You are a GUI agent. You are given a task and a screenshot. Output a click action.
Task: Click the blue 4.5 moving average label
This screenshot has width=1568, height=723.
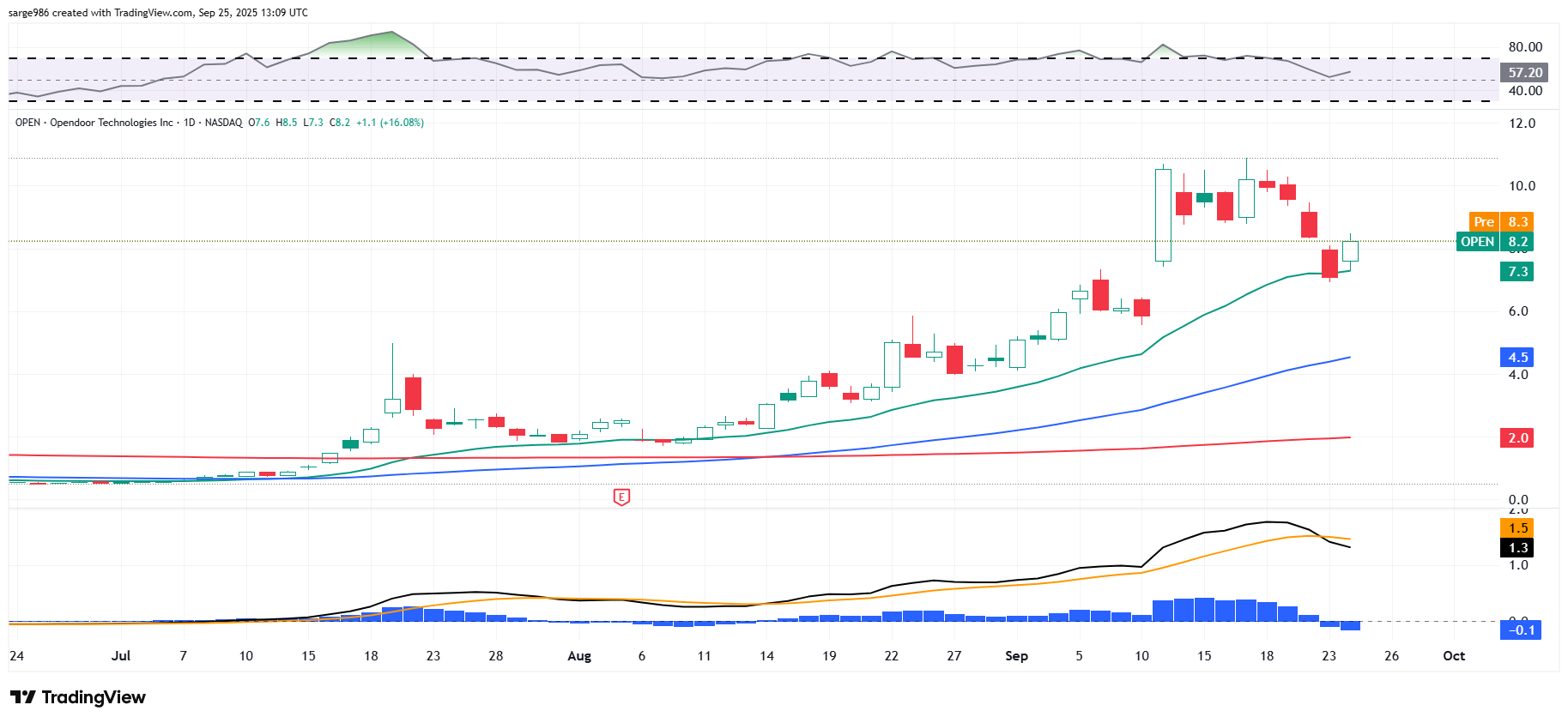[1517, 357]
